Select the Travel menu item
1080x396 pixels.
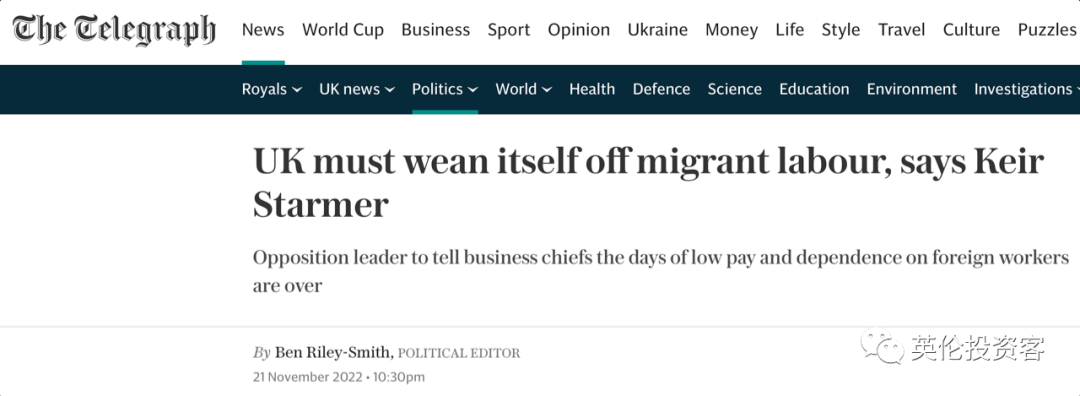pos(901,30)
